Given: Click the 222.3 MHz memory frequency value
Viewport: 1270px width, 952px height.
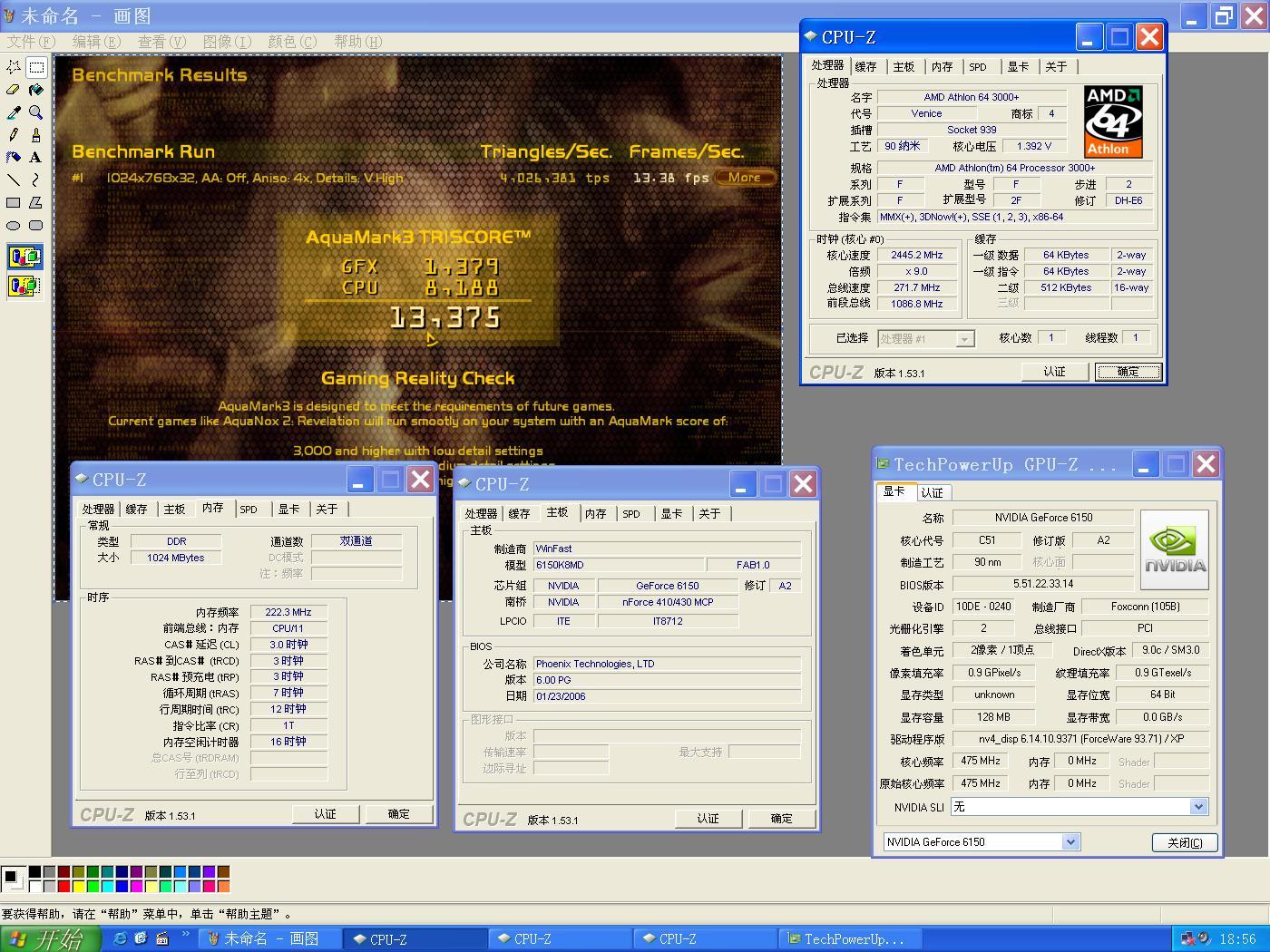Looking at the screenshot, I should (288, 612).
